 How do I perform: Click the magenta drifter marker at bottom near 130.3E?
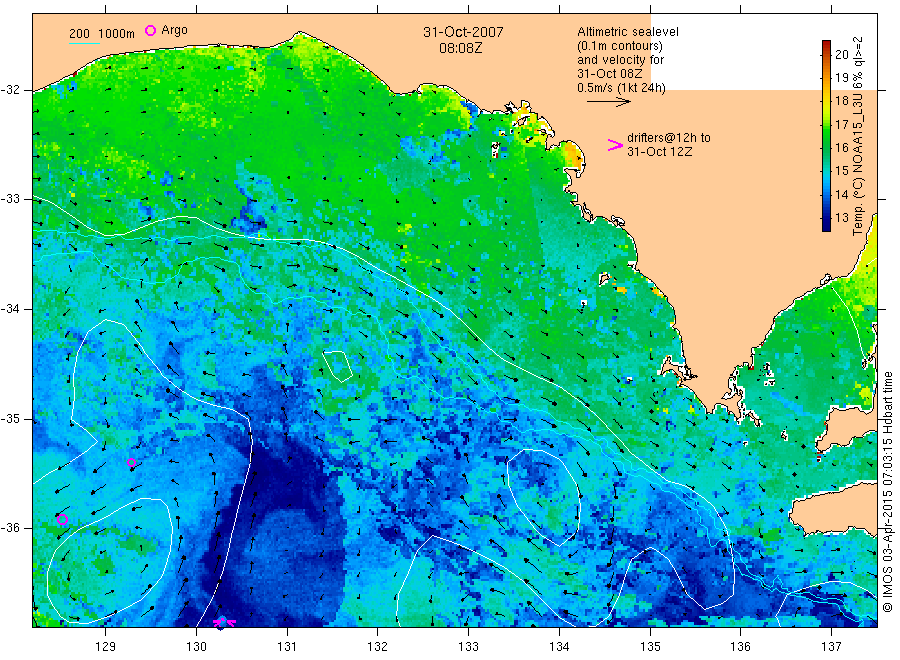tap(224, 622)
